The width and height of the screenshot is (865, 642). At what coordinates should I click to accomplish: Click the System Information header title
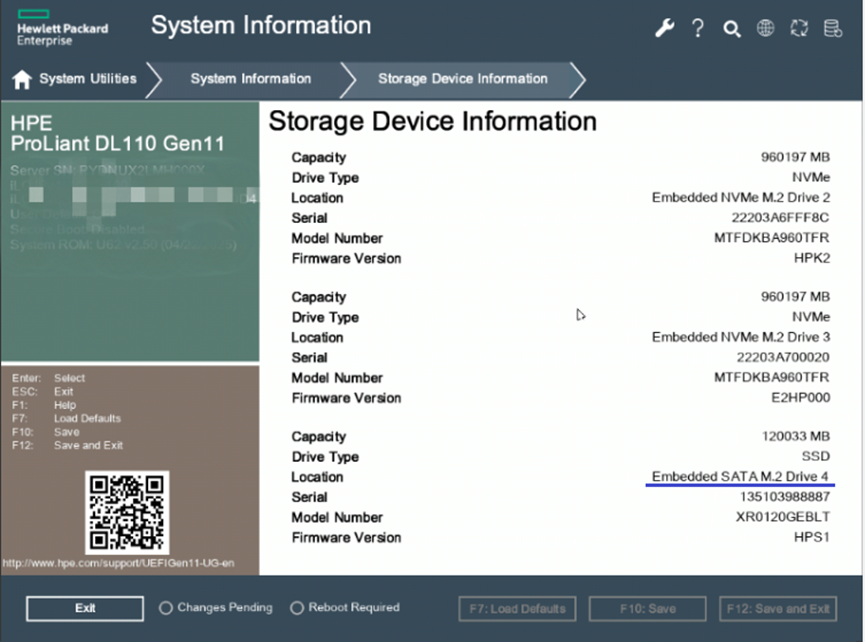tap(261, 25)
